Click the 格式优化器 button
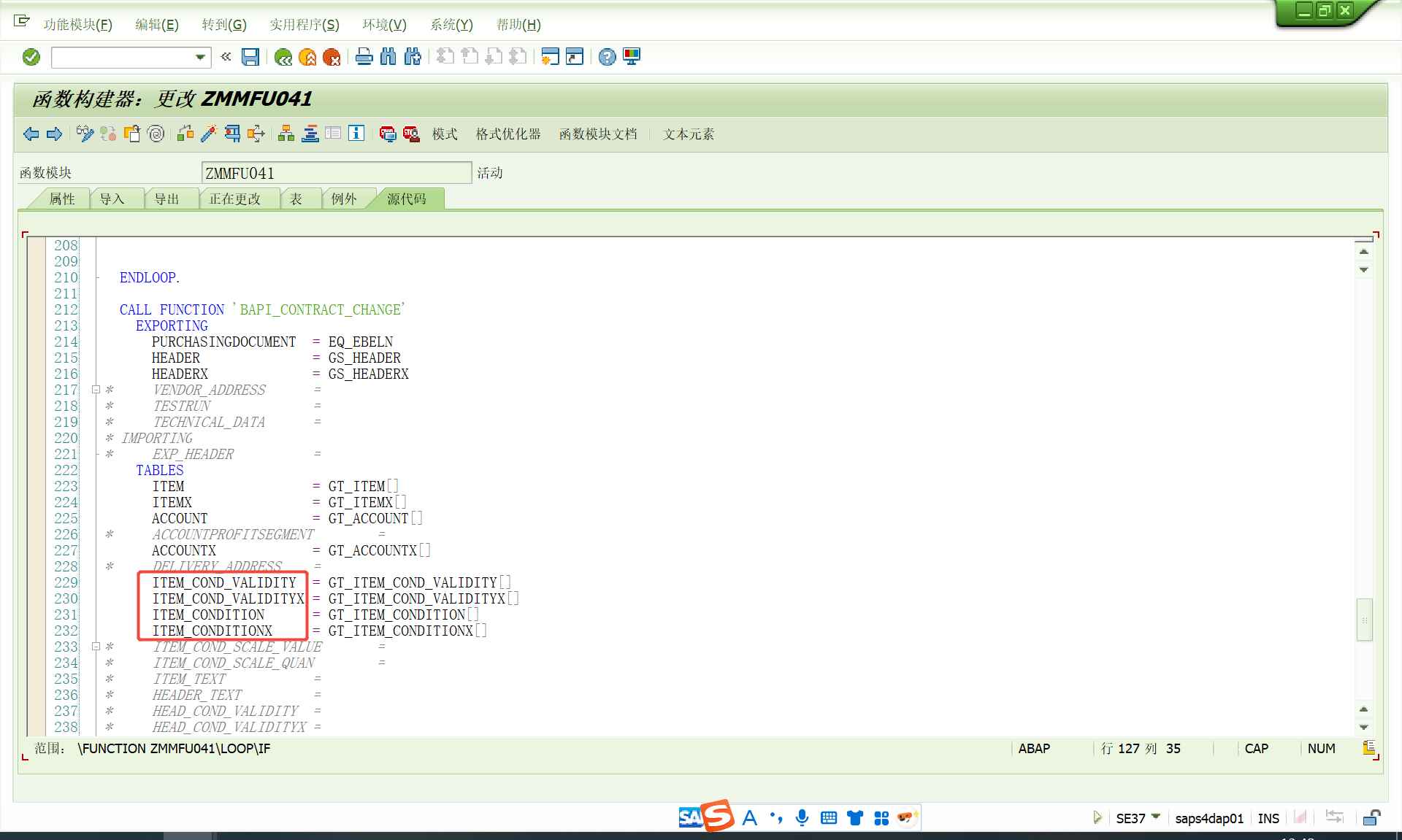This screenshot has height=840, width=1402. tap(508, 134)
